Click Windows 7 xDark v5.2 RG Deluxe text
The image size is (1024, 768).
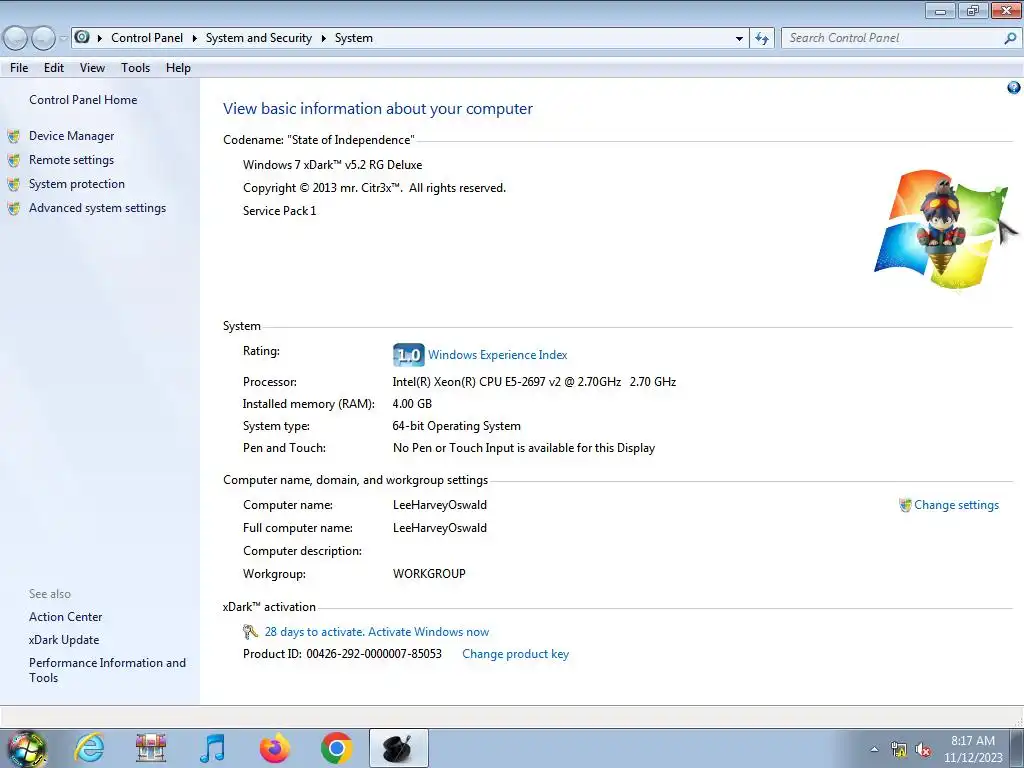click(332, 165)
